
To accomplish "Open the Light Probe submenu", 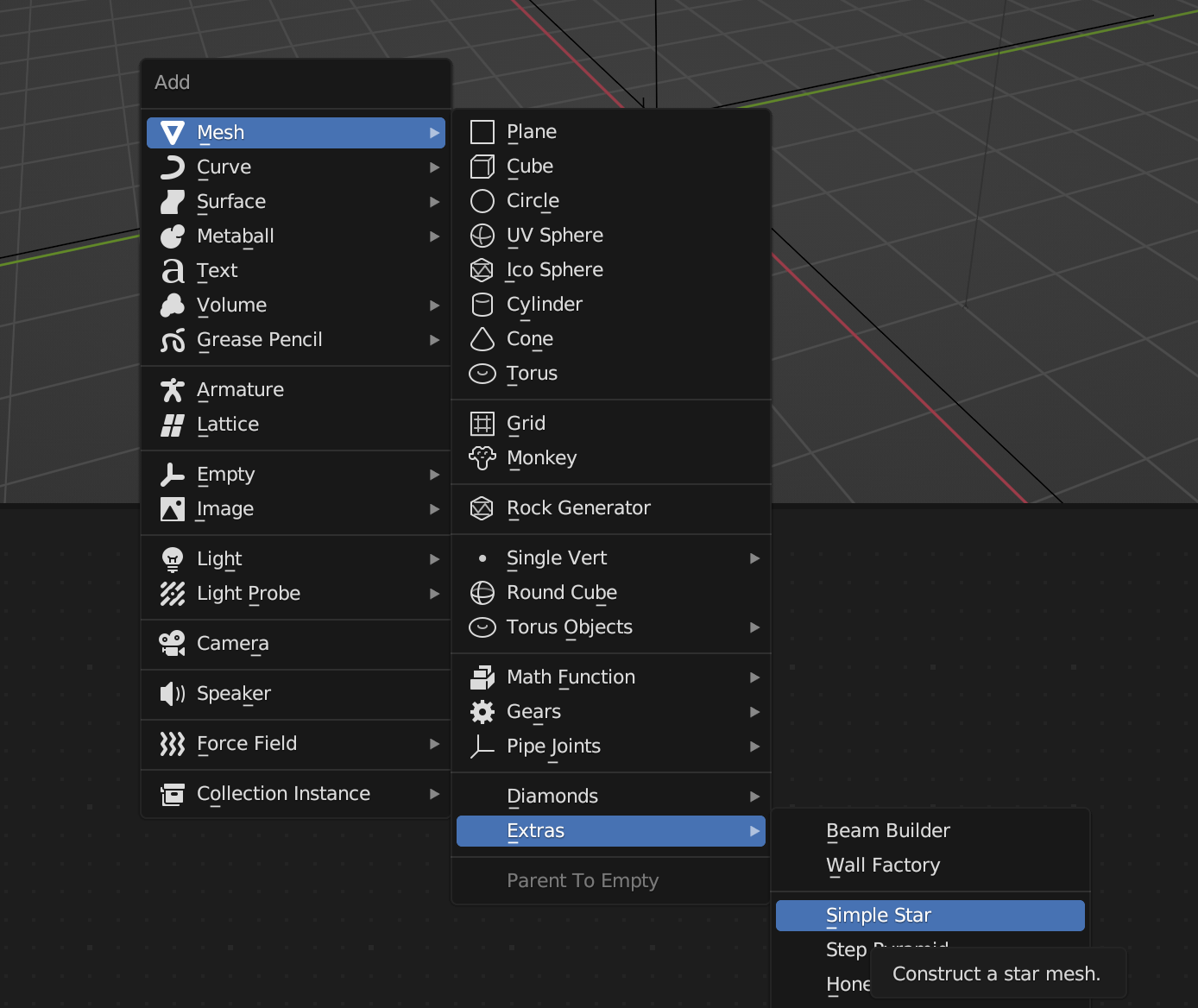I will tap(296, 594).
